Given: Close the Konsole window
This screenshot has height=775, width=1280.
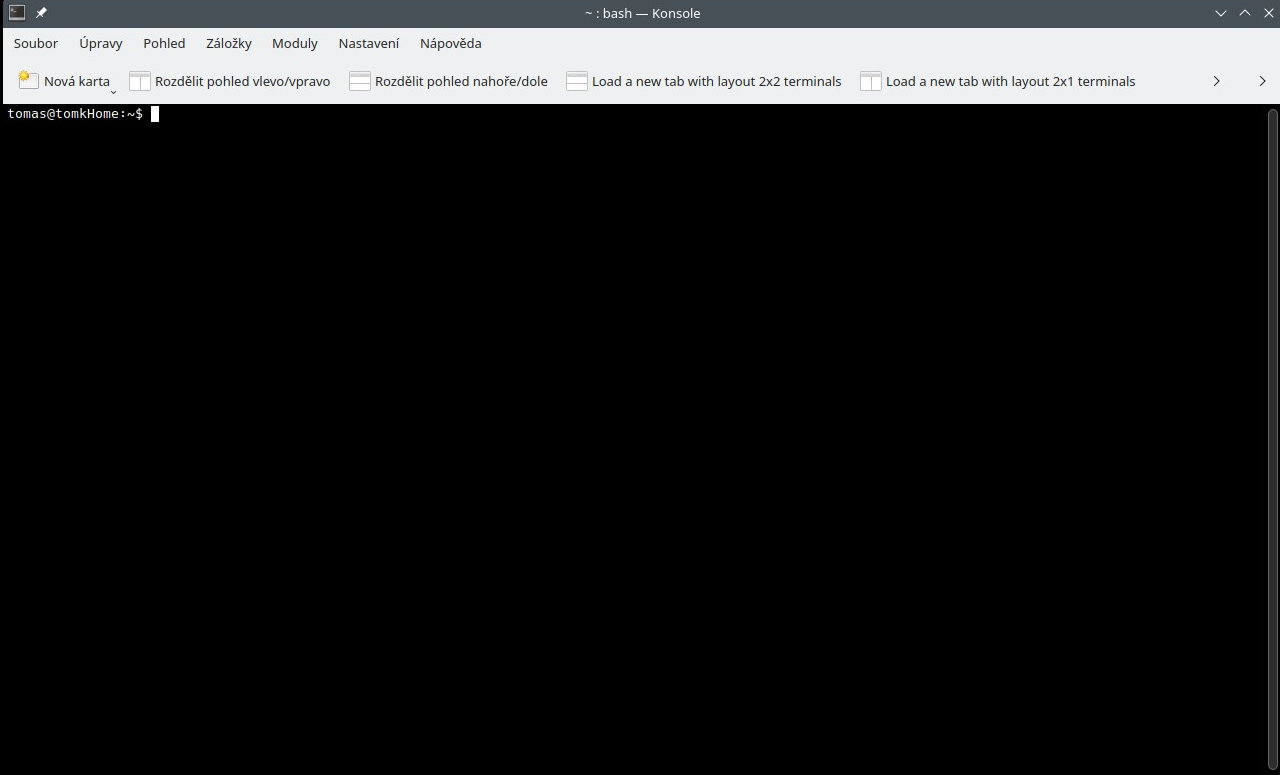Looking at the screenshot, I should [1269, 13].
